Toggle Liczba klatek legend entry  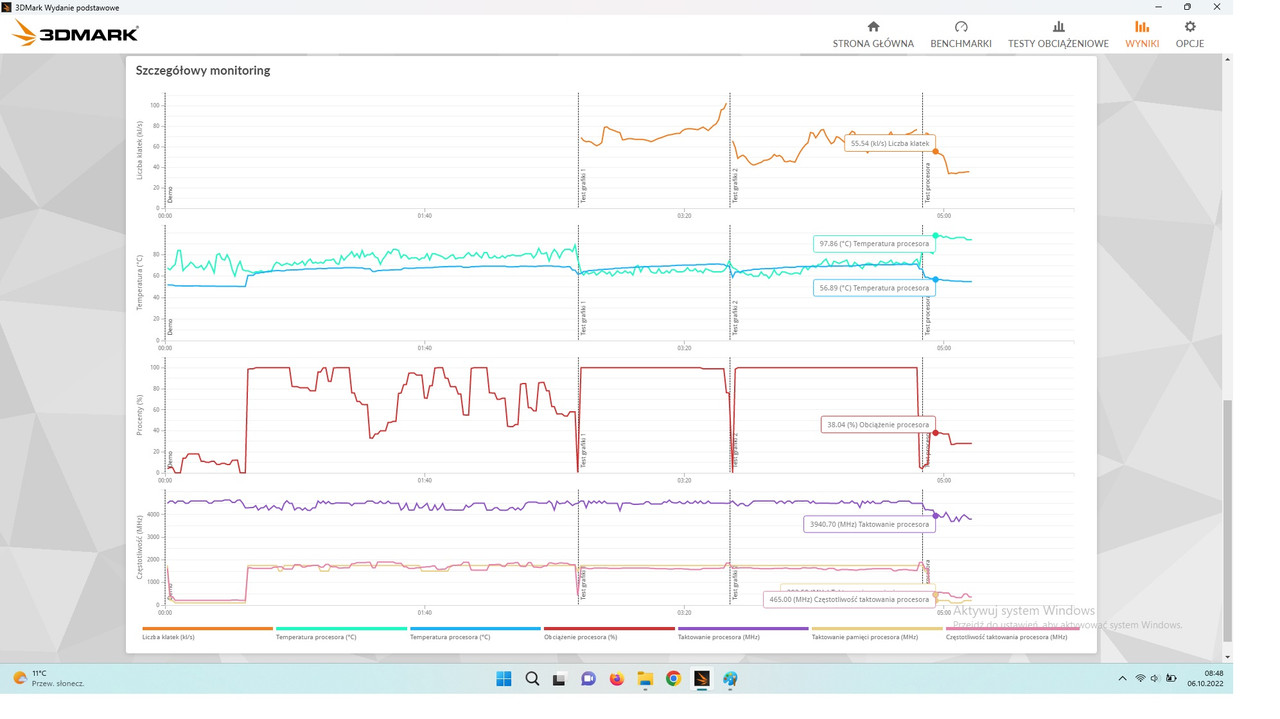(x=207, y=633)
